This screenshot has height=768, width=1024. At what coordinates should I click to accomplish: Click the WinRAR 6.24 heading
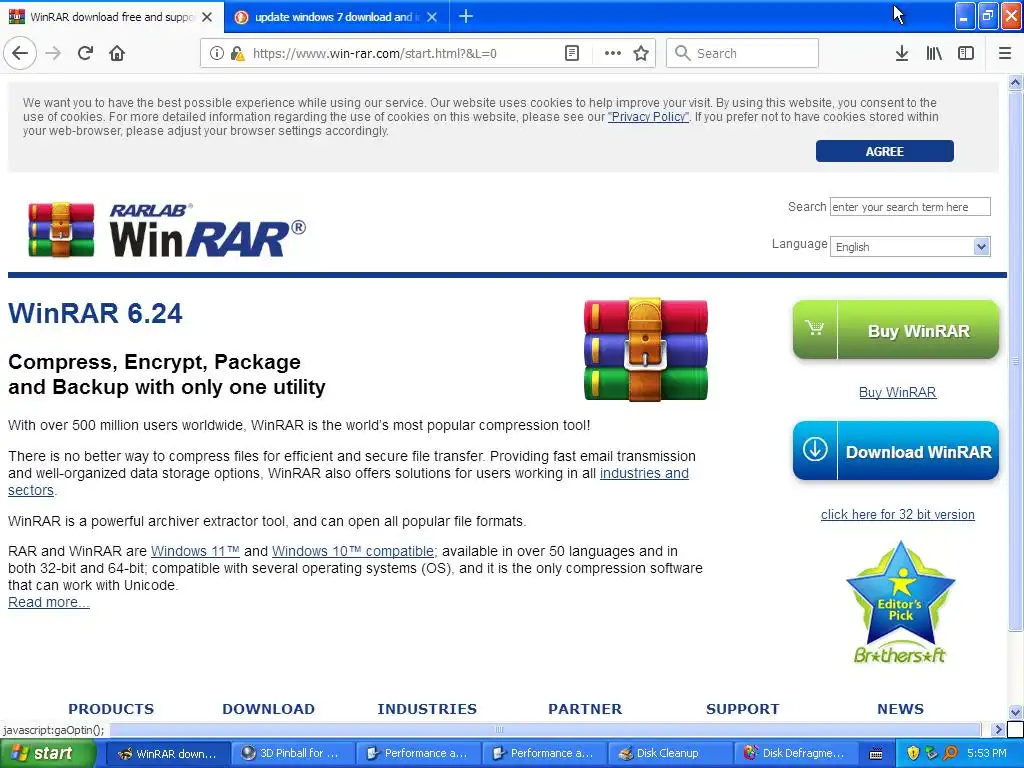click(x=95, y=313)
